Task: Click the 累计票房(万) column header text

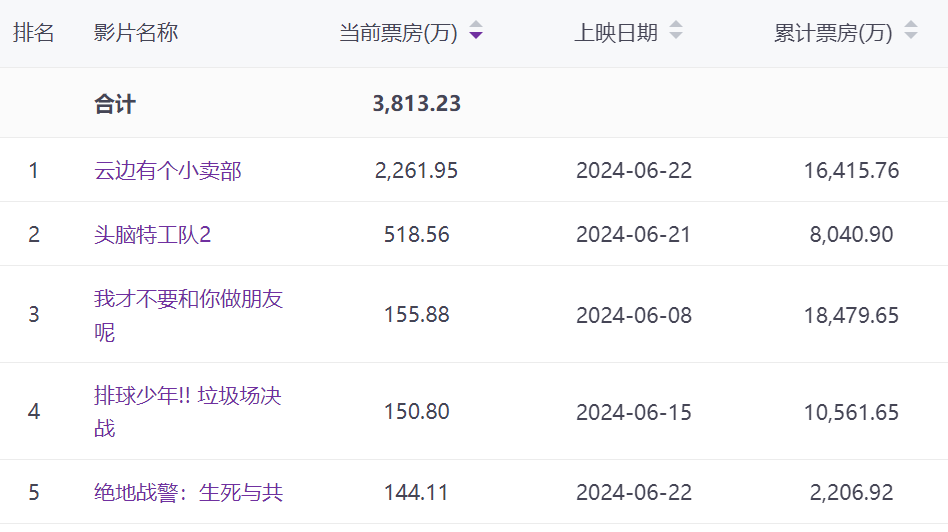Action: [x=833, y=33]
